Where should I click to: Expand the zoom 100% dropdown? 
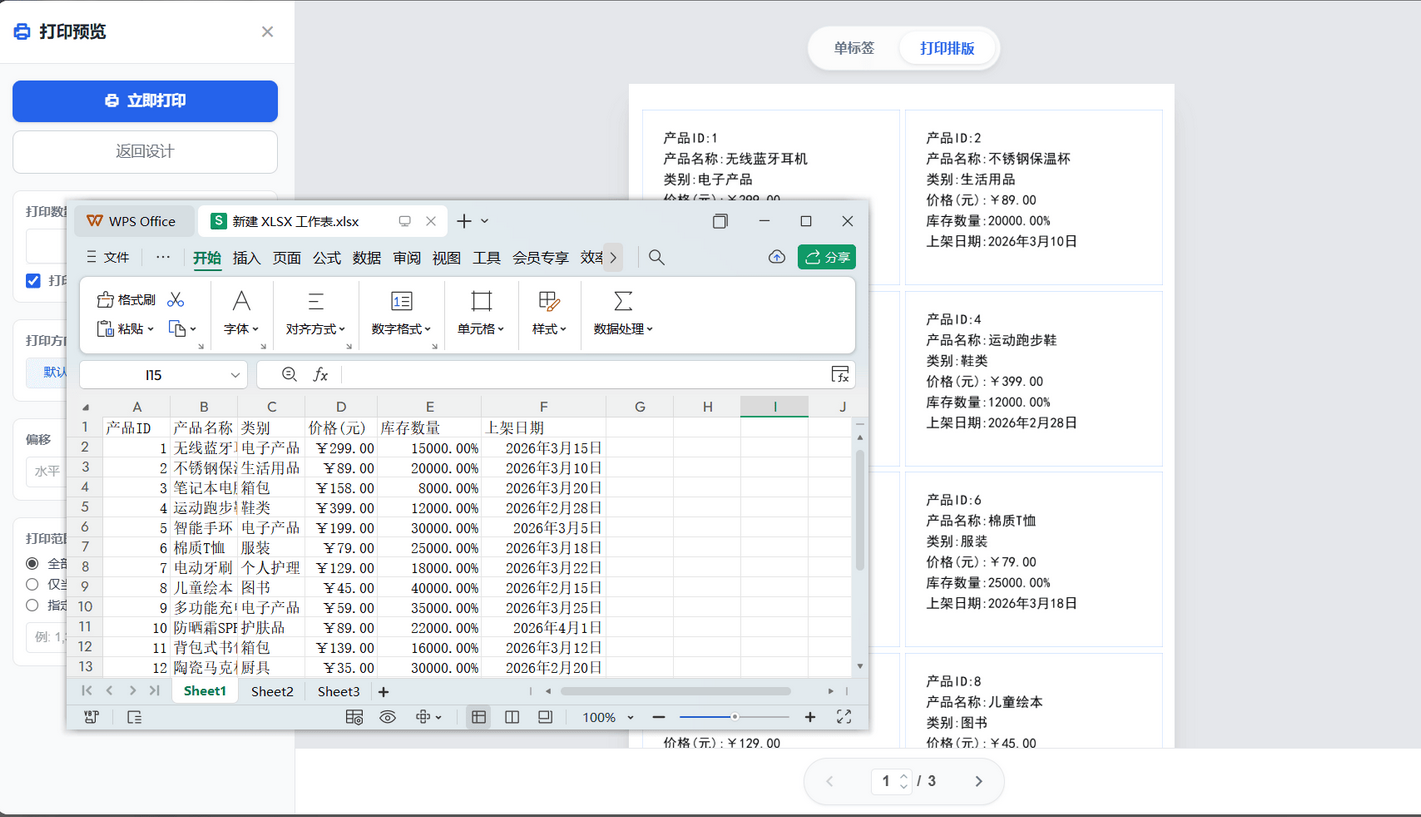pyautogui.click(x=630, y=717)
